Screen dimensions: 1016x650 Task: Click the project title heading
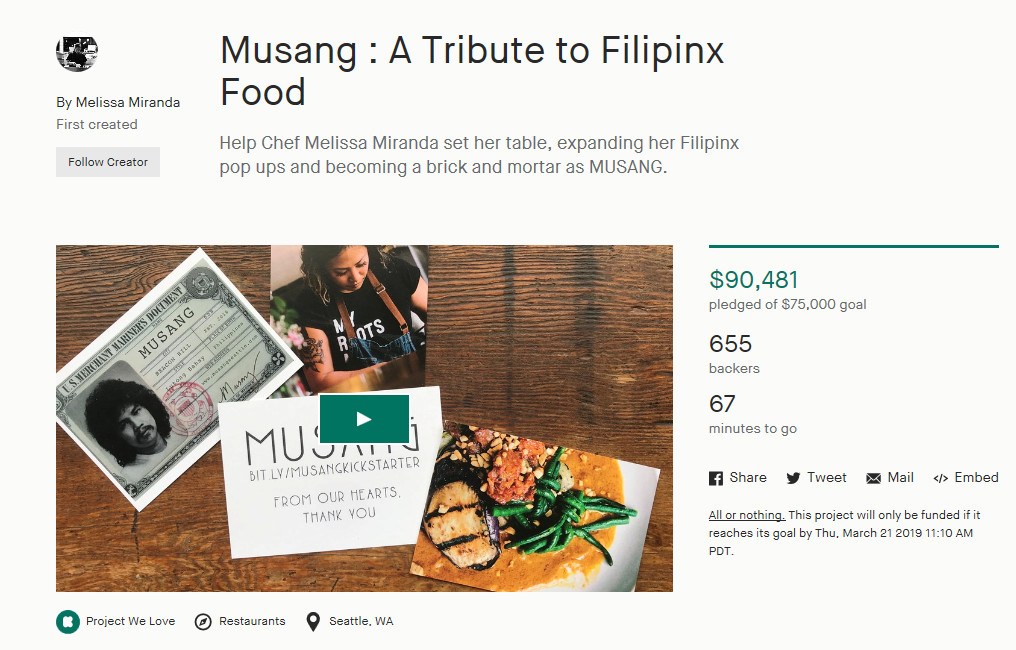[x=472, y=70]
